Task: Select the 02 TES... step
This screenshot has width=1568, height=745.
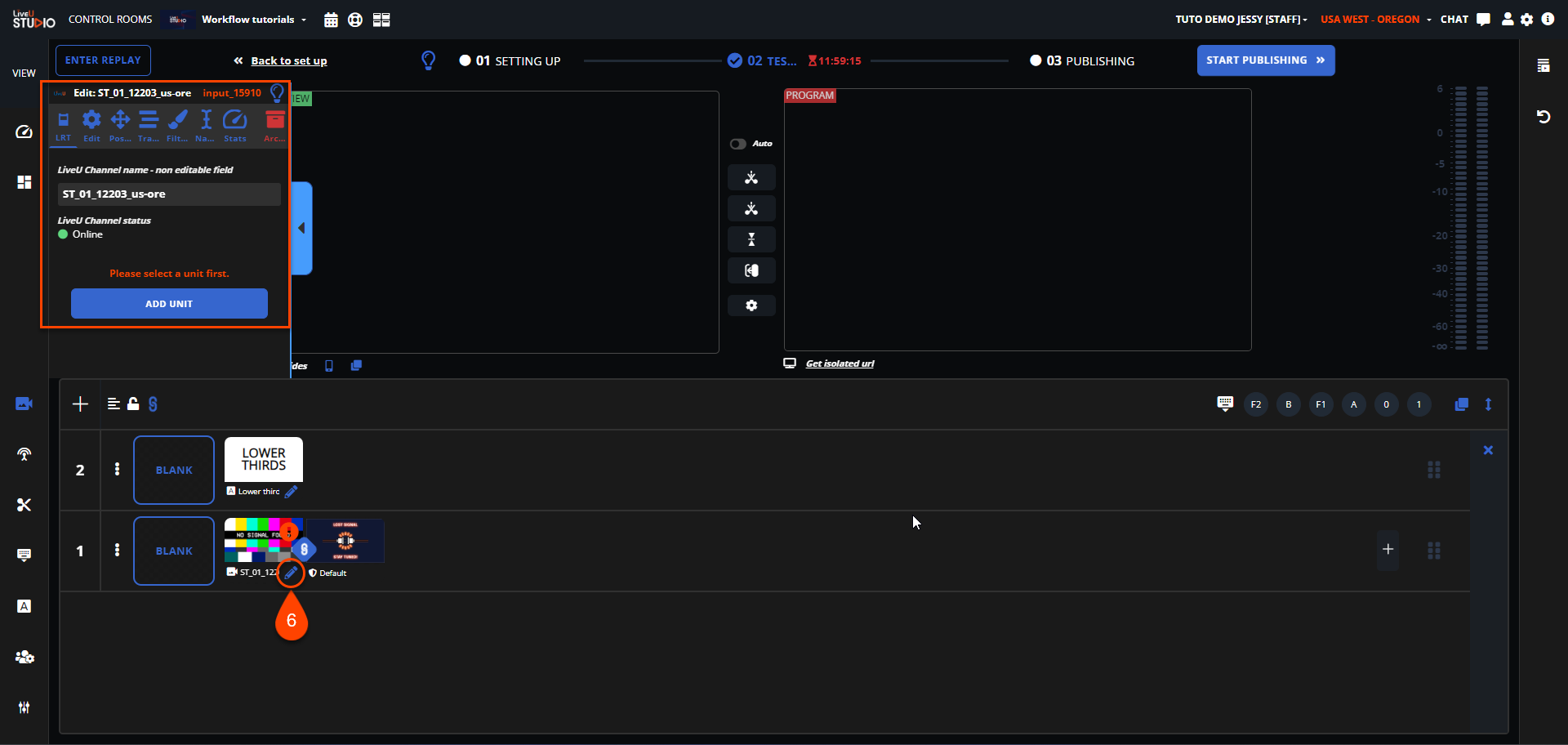Action: tap(762, 61)
